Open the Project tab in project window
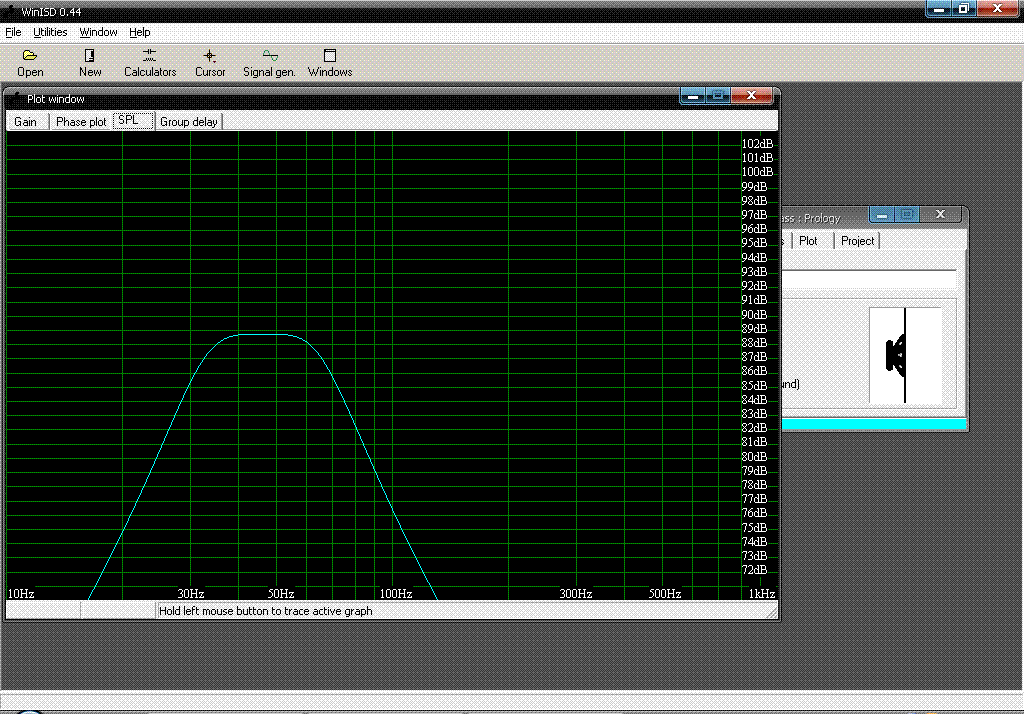This screenshot has height=714, width=1024. click(x=857, y=241)
